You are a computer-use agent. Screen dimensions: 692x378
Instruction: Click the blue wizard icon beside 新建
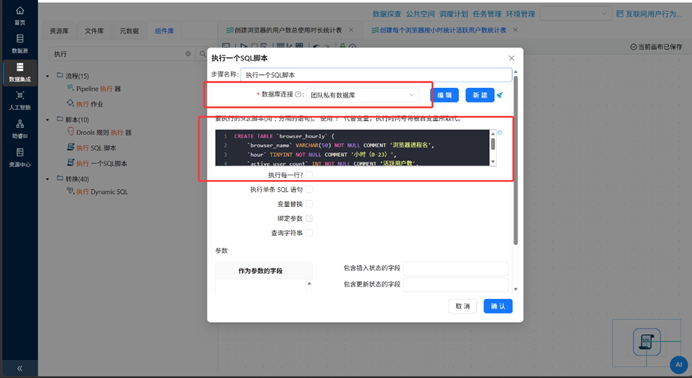[500, 95]
